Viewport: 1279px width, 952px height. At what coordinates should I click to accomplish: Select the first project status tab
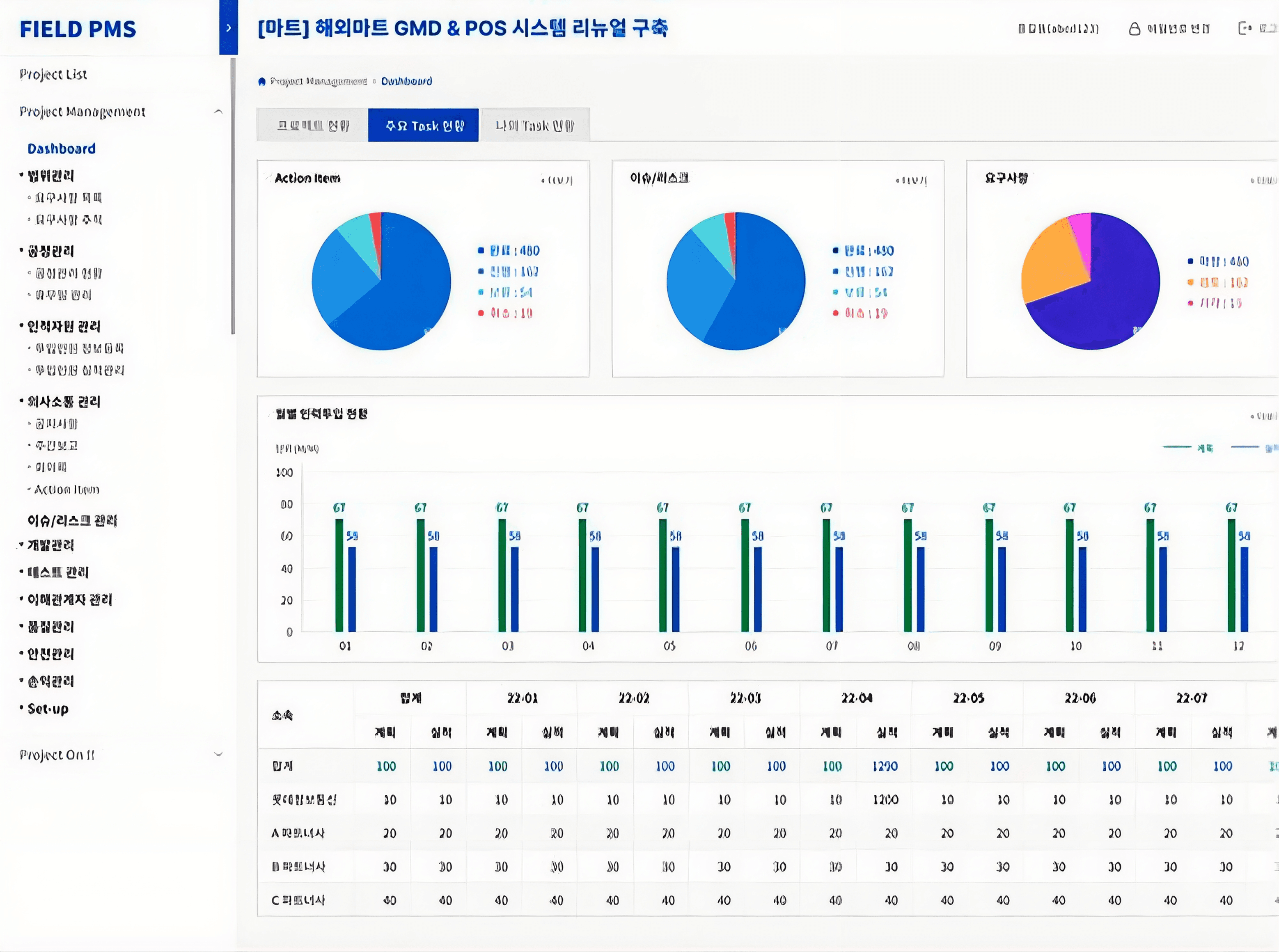click(x=312, y=125)
